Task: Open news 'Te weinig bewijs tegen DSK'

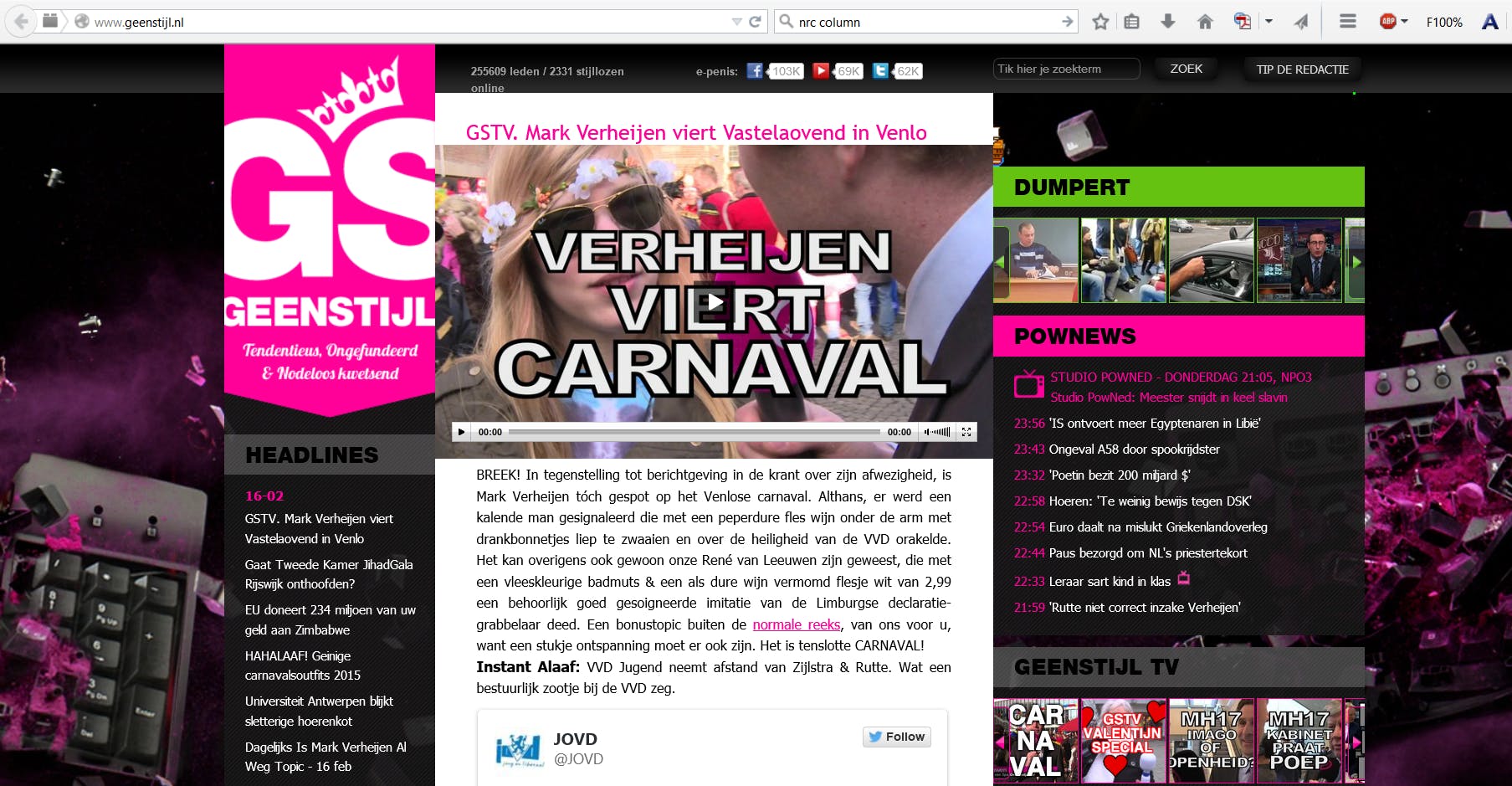Action: tap(1150, 501)
